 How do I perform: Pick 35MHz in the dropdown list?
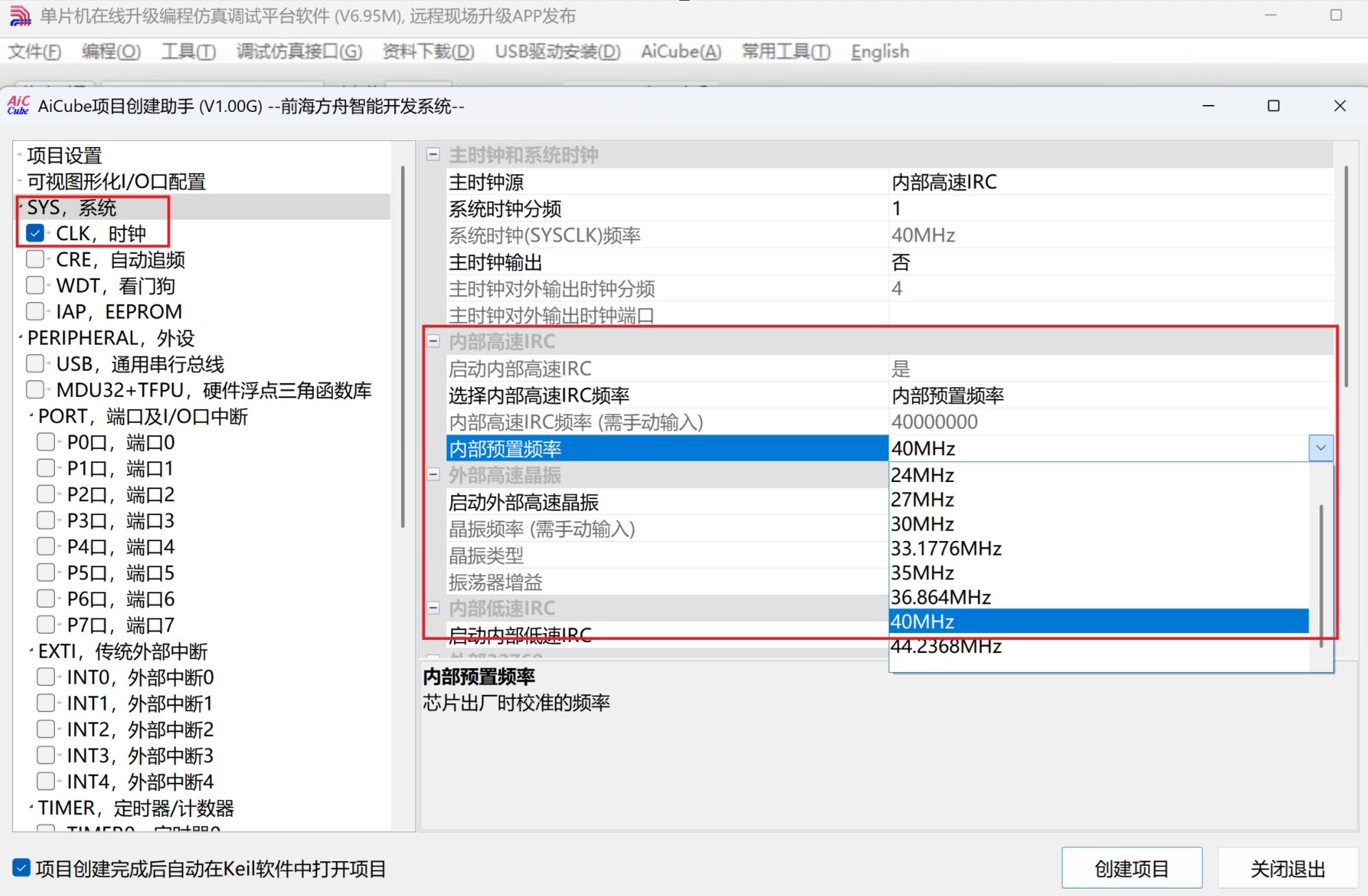(1099, 573)
